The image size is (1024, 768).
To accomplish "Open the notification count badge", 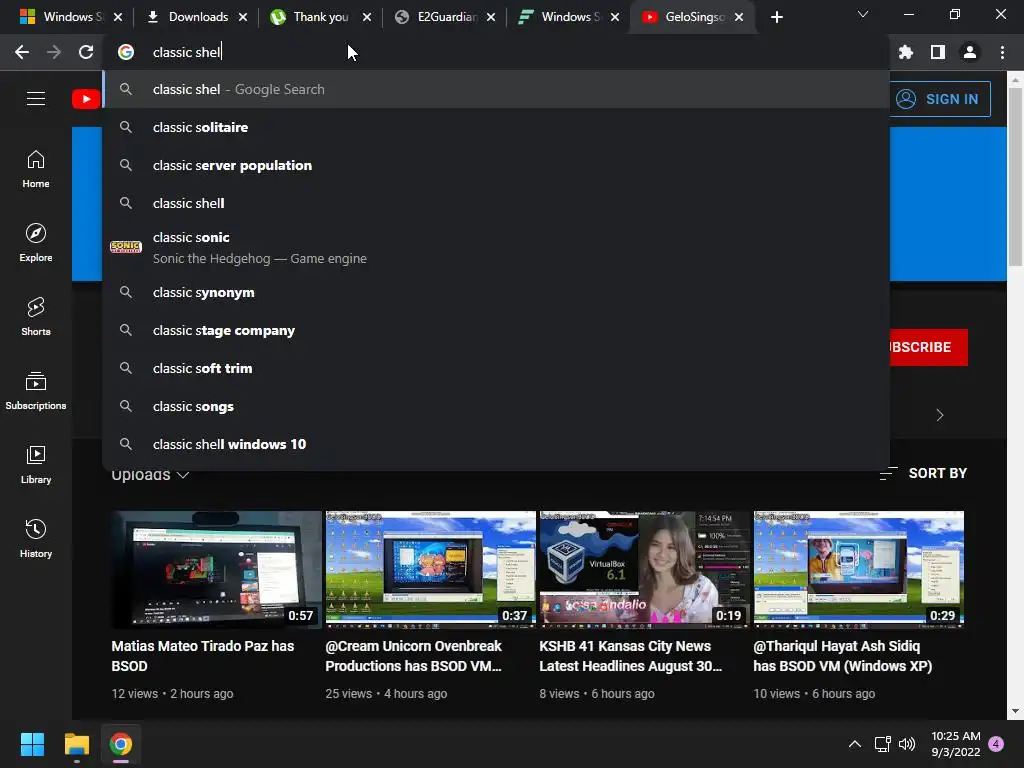I will point(996,744).
